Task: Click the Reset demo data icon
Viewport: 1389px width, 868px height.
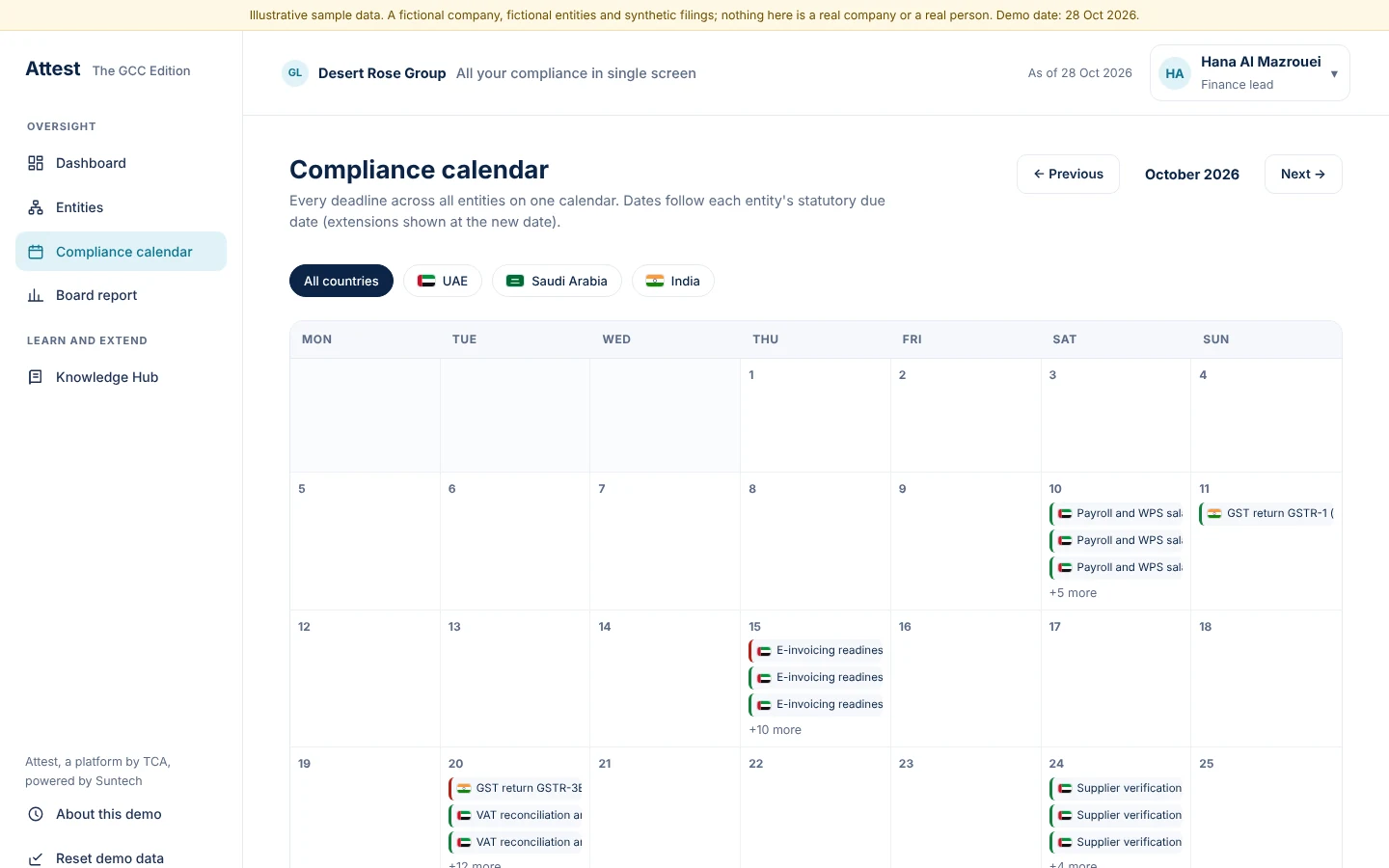Action: [36, 858]
